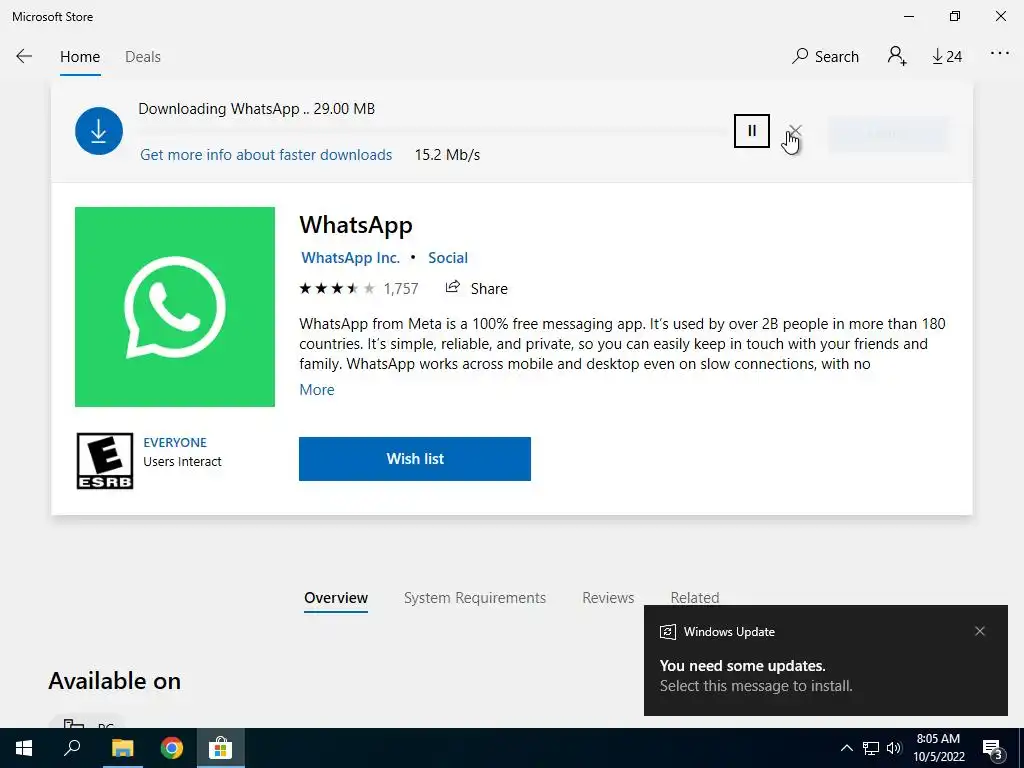Click the ESRB Everyone rating badge

click(x=104, y=461)
